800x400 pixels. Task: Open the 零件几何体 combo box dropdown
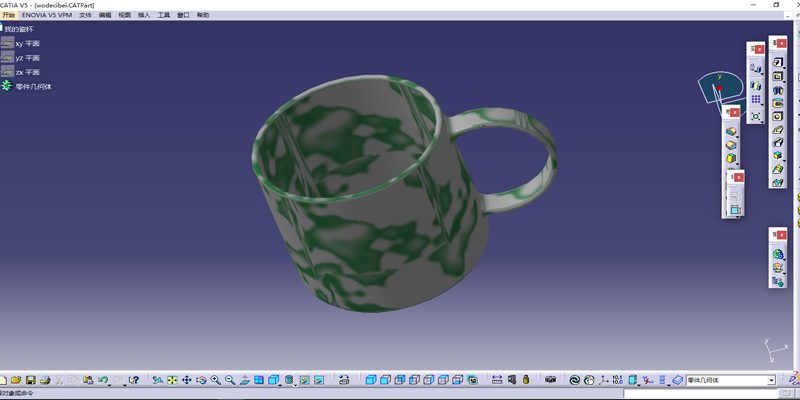[x=771, y=380]
